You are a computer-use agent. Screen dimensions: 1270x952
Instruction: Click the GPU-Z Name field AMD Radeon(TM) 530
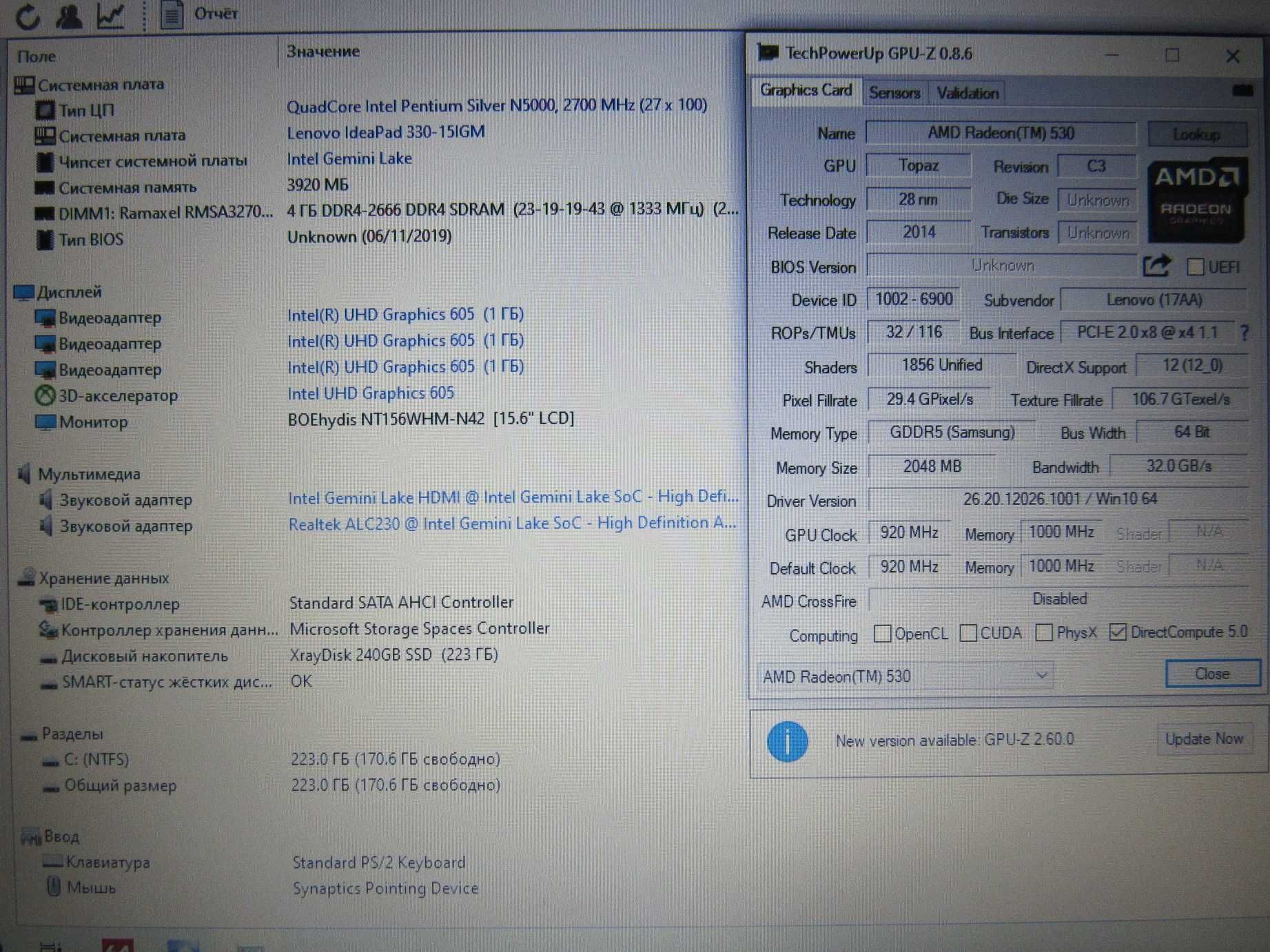pos(1001,133)
